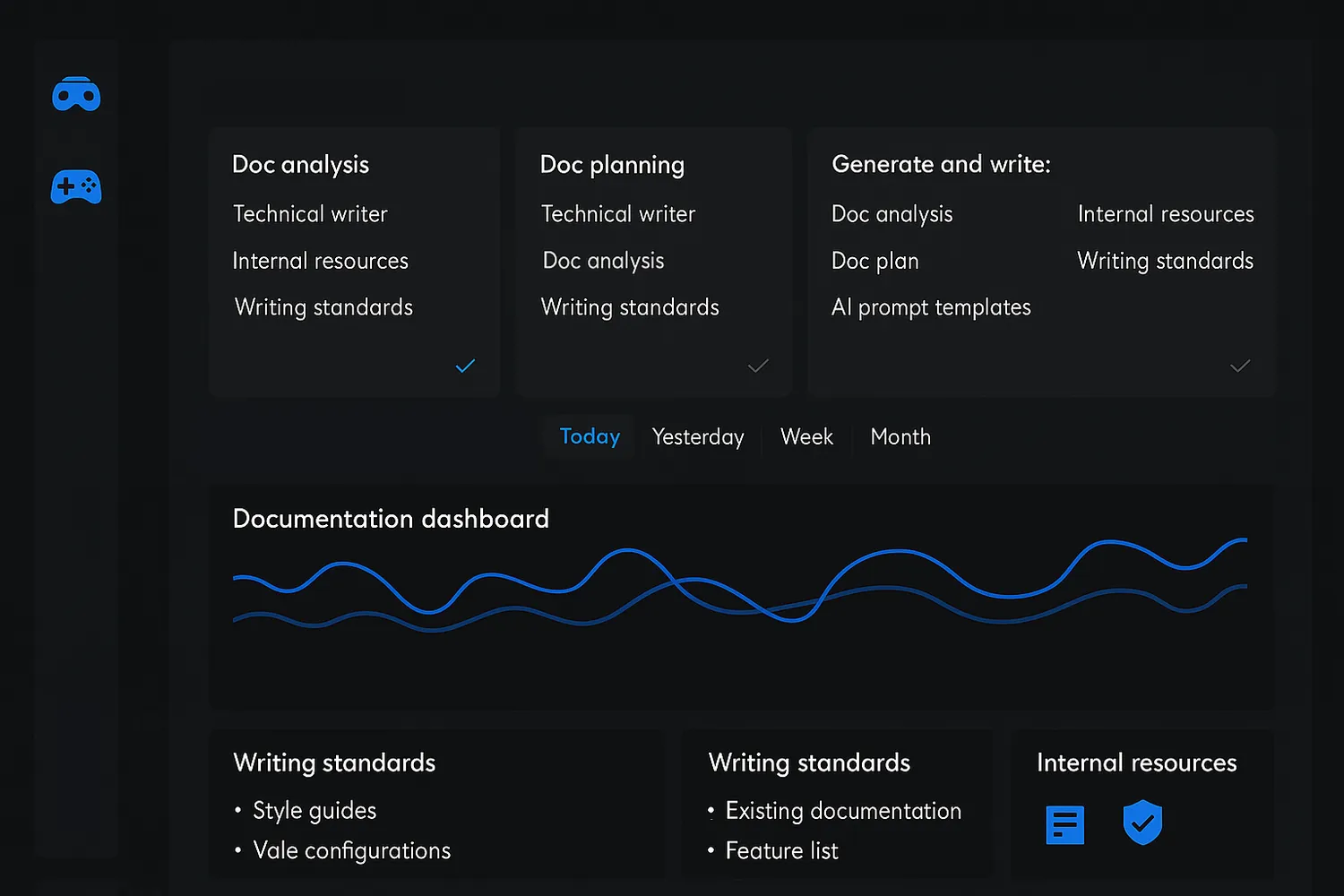Click the game controller sidebar icon
This screenshot has width=1344, height=896.
coord(76,186)
